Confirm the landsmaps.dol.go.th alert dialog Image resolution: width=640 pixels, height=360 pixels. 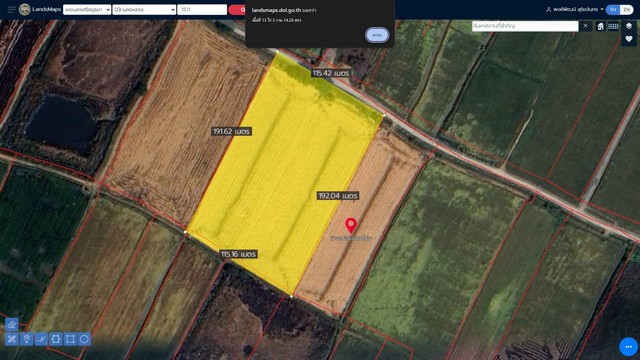(x=377, y=35)
